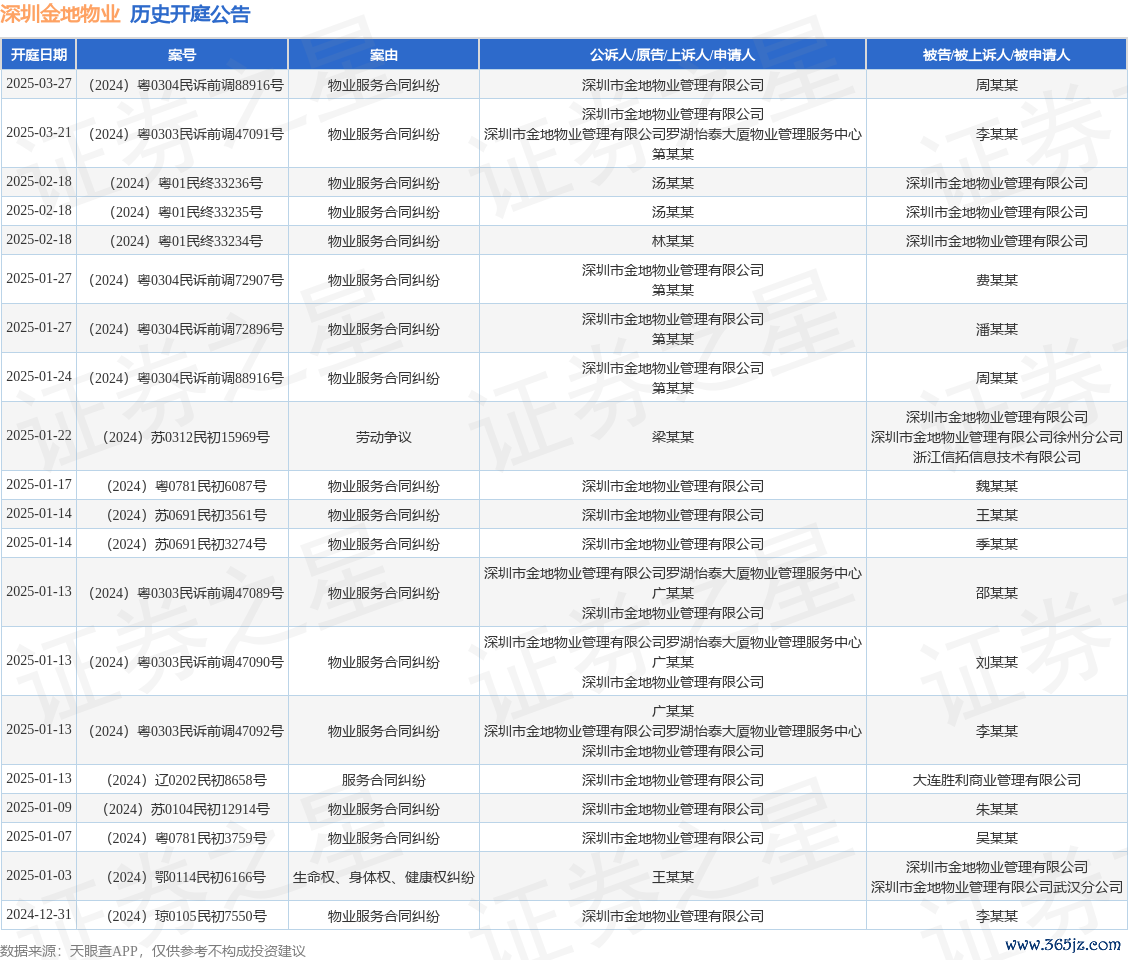Image resolution: width=1128 pixels, height=960 pixels.
Task: Select case number 粤01民终33234号
Action: point(186,240)
